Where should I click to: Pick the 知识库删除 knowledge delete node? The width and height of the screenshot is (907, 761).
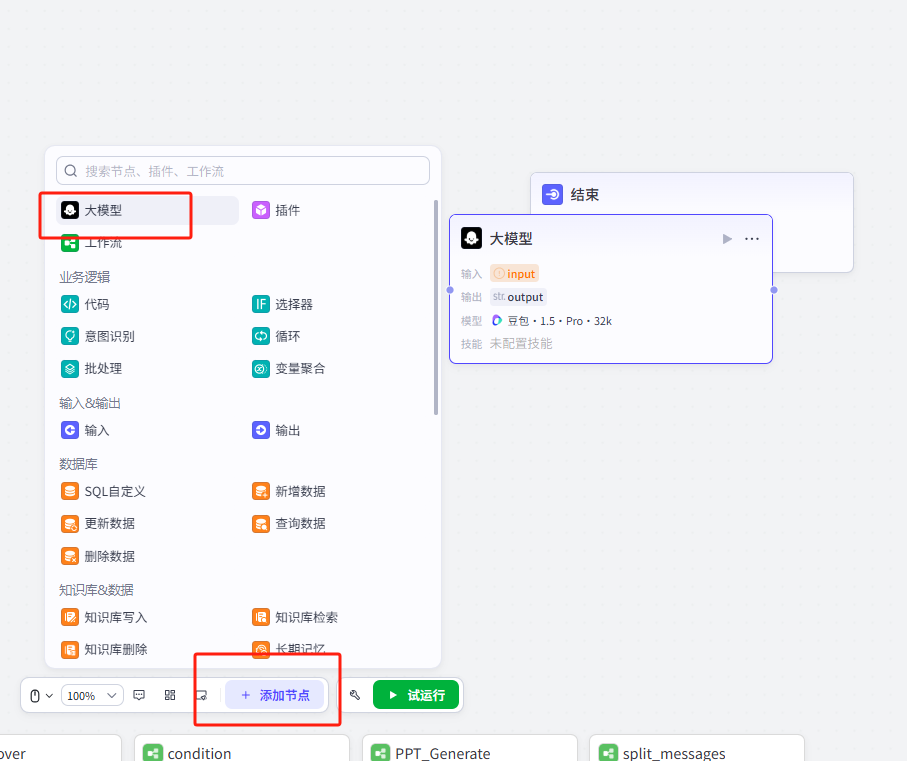(104, 649)
